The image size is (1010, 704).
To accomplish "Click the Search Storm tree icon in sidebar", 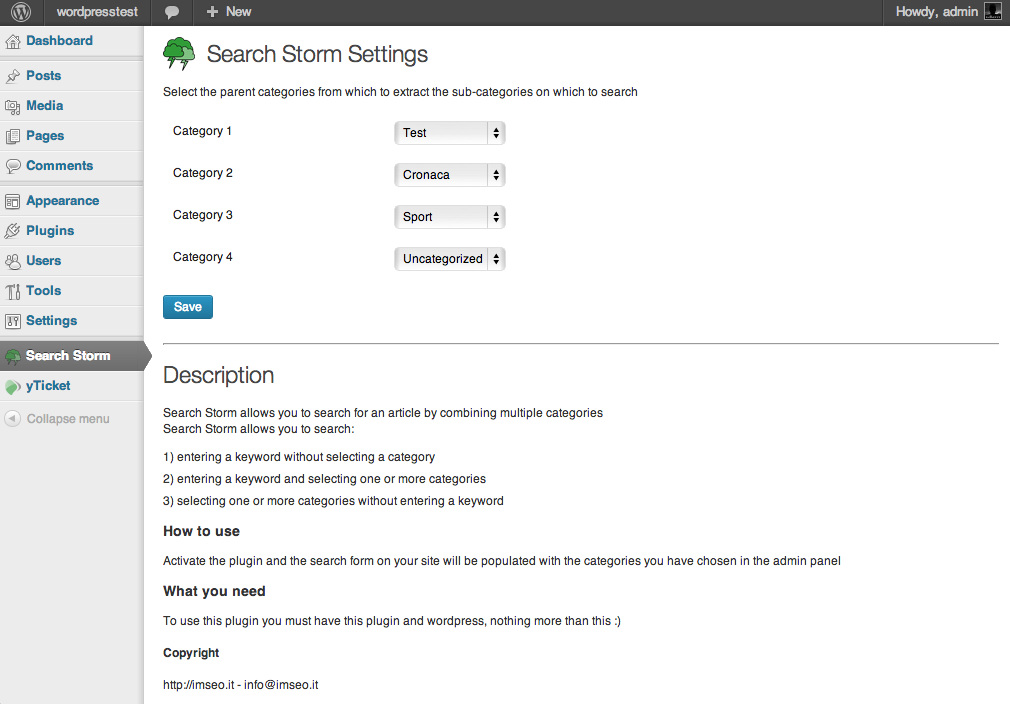I will point(13,356).
